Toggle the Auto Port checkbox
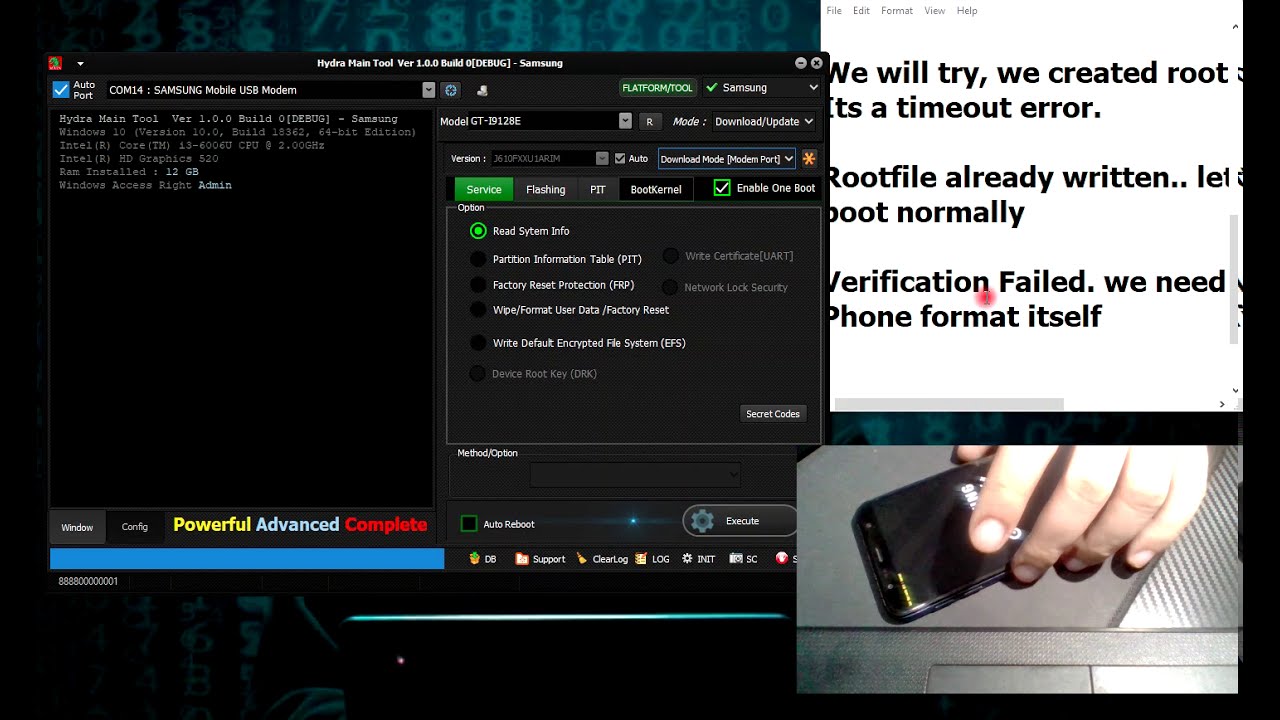This screenshot has width=1280, height=720. click(x=61, y=90)
